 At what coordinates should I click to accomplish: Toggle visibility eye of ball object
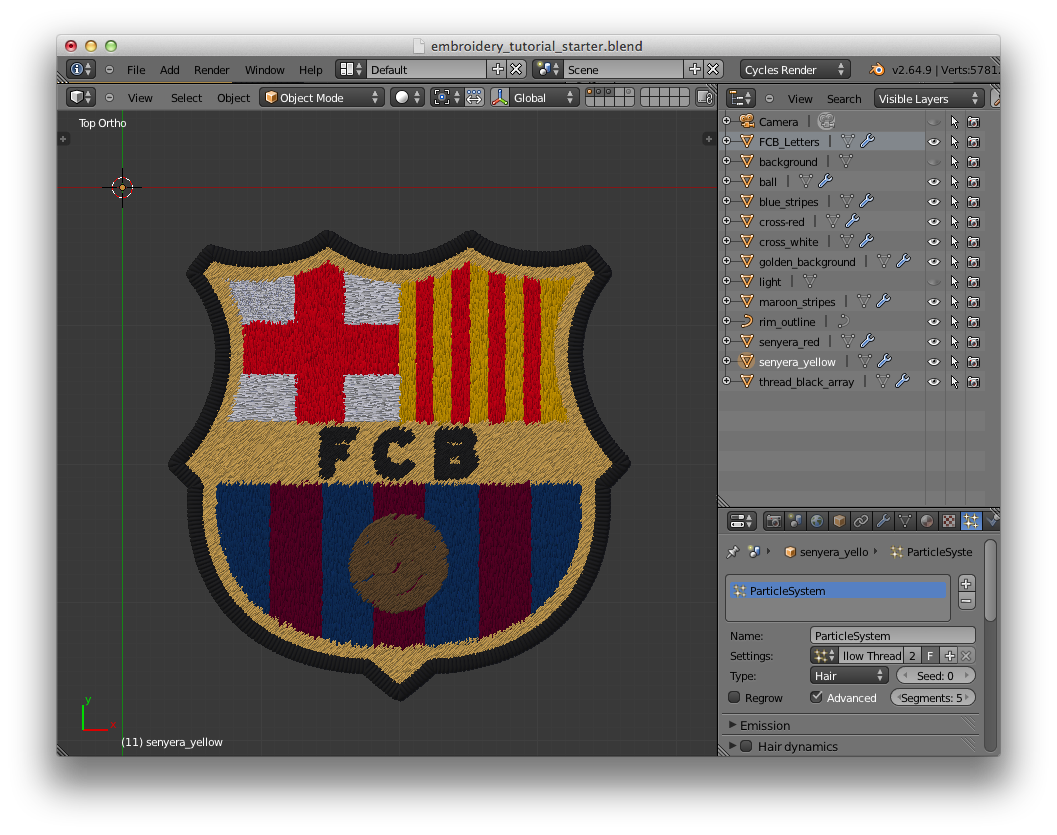934,182
